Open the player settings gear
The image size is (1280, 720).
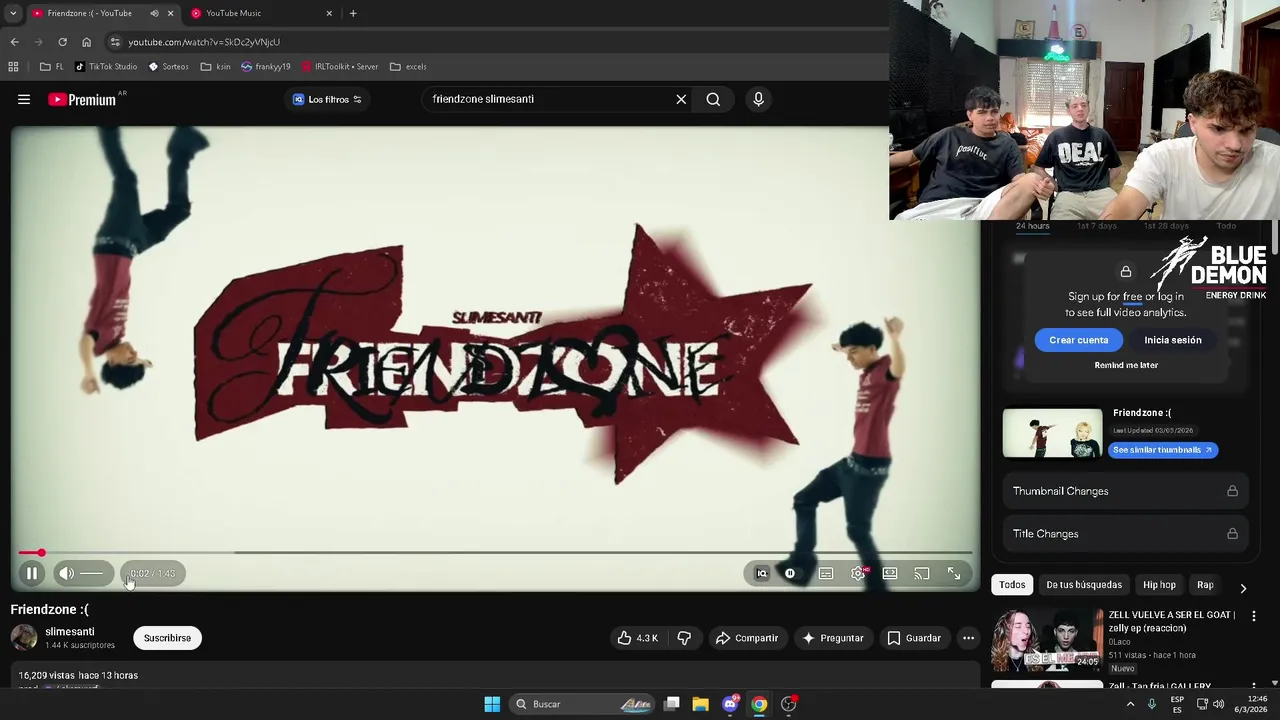(x=858, y=574)
